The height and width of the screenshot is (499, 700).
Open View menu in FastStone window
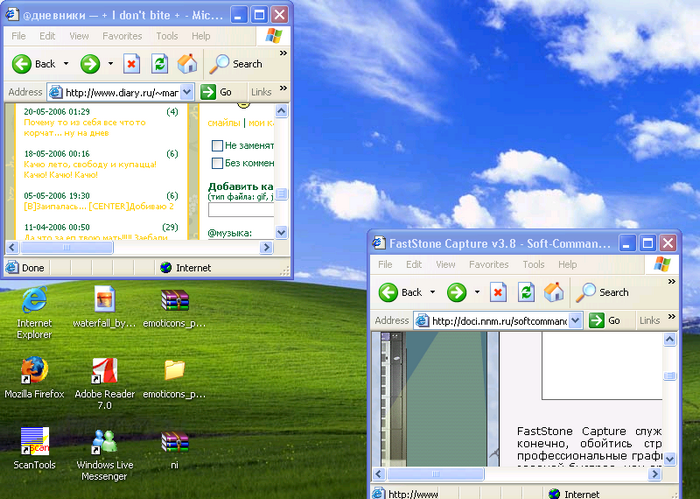tap(446, 265)
